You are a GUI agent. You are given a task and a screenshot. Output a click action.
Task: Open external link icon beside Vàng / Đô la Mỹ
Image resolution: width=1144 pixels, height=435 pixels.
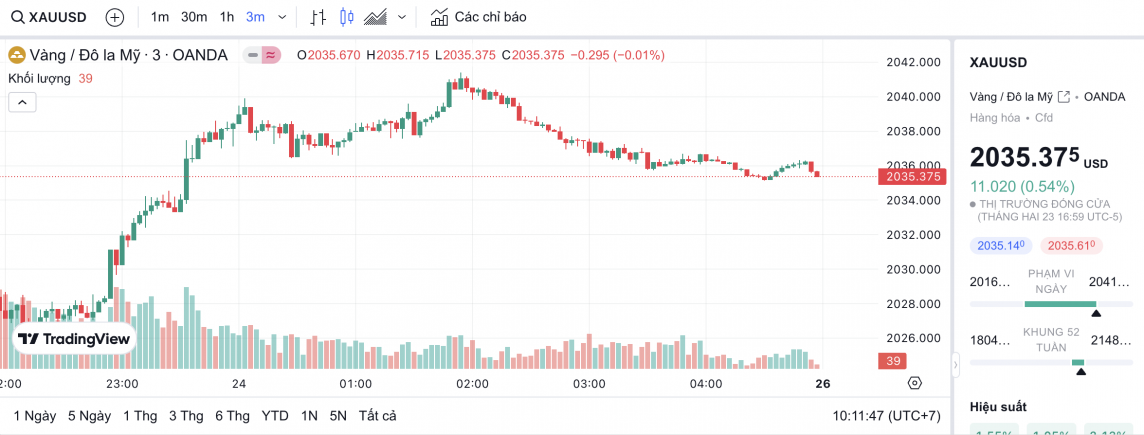pyautogui.click(x=1064, y=97)
